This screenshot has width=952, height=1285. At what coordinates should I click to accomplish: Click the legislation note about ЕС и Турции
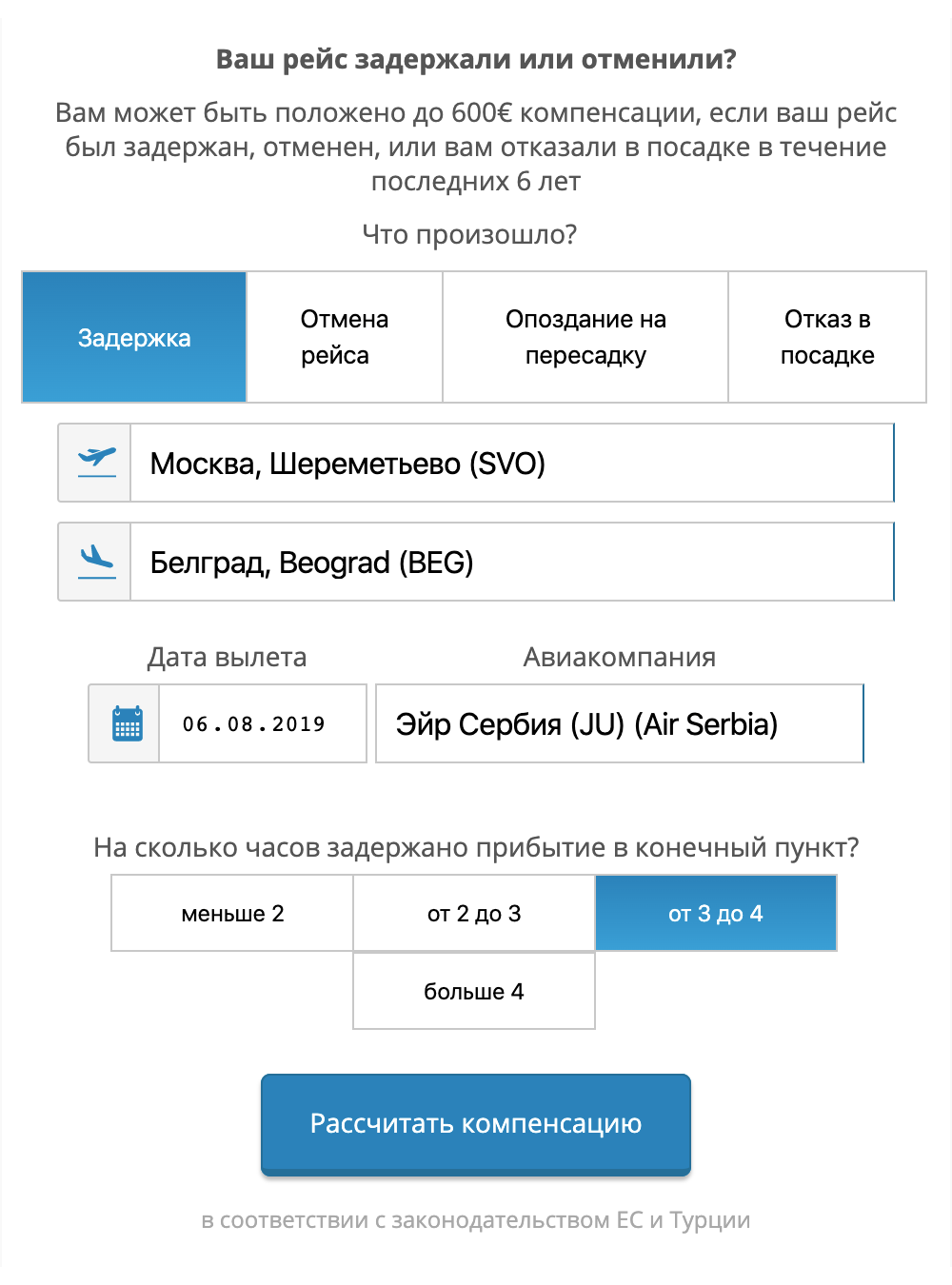[476, 1220]
